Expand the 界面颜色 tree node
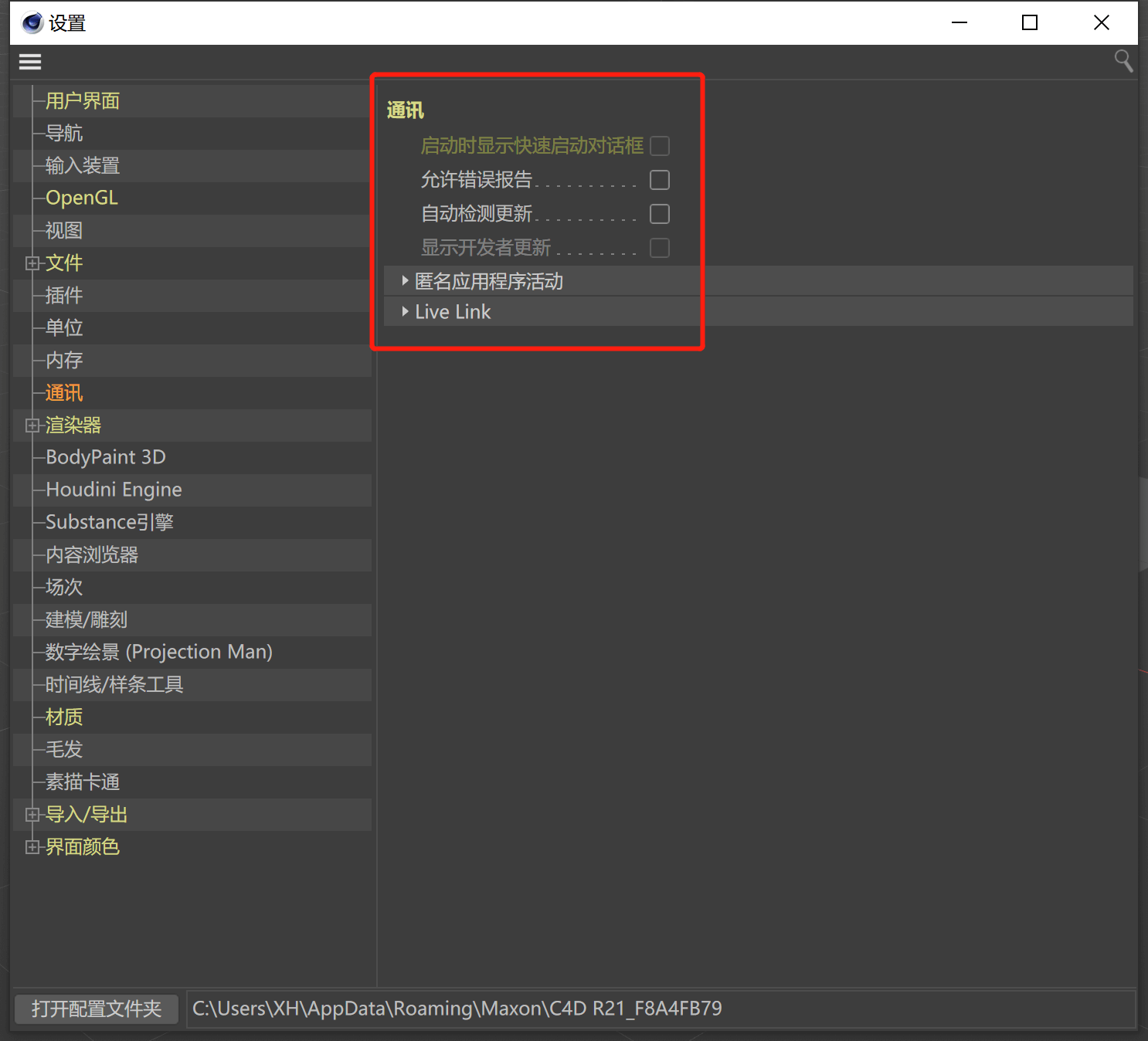This screenshot has width=1148, height=1041. point(32,847)
